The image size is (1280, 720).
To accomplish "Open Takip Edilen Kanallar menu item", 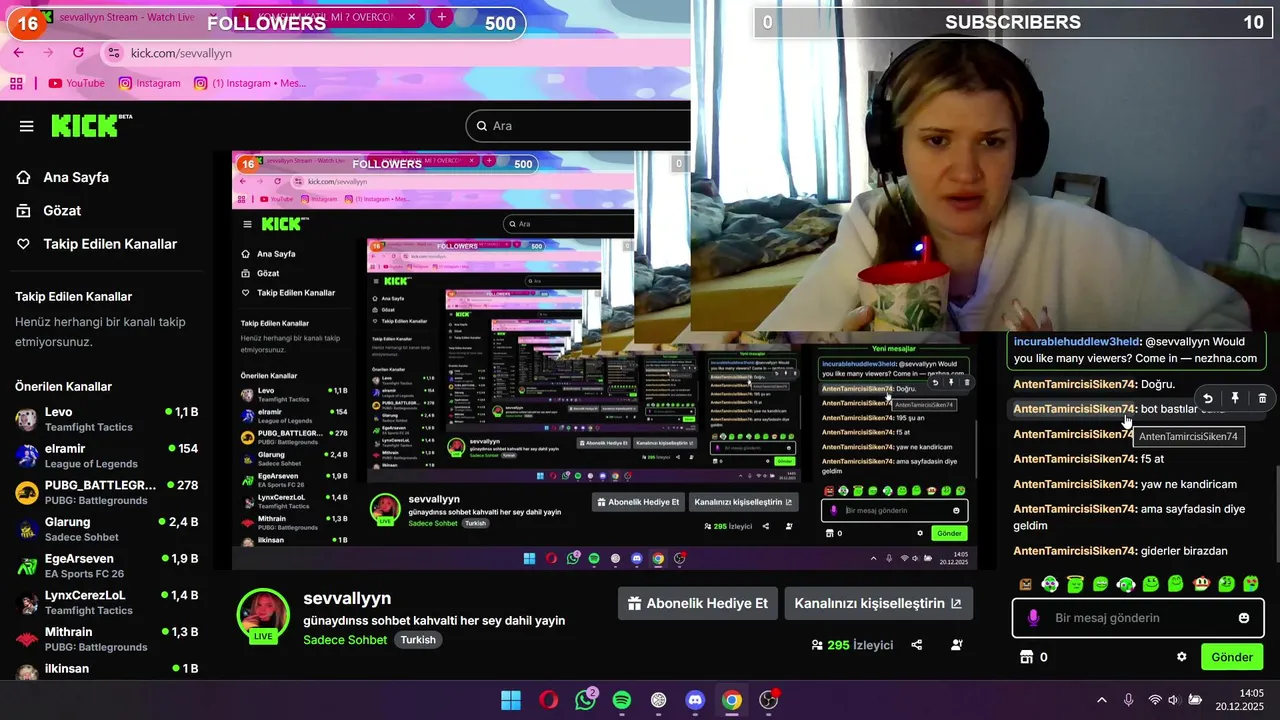I will [97, 244].
